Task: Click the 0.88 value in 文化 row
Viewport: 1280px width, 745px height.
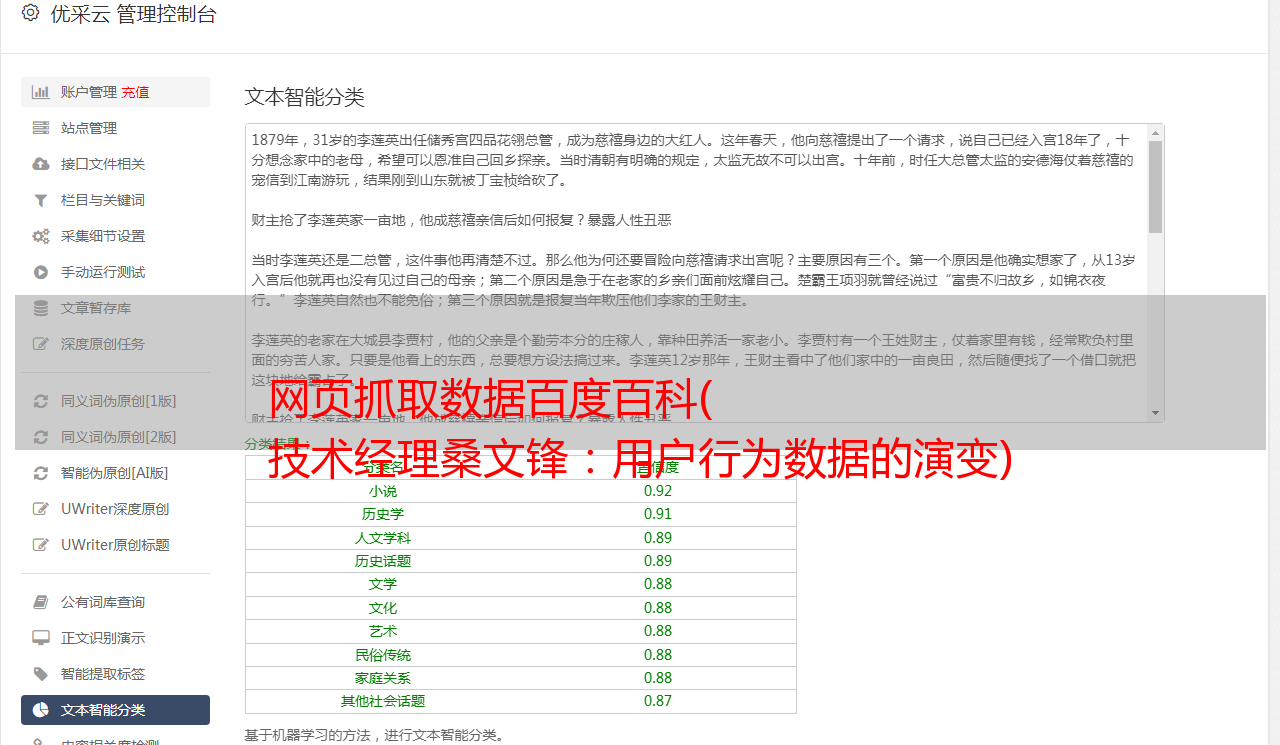Action: pos(658,608)
